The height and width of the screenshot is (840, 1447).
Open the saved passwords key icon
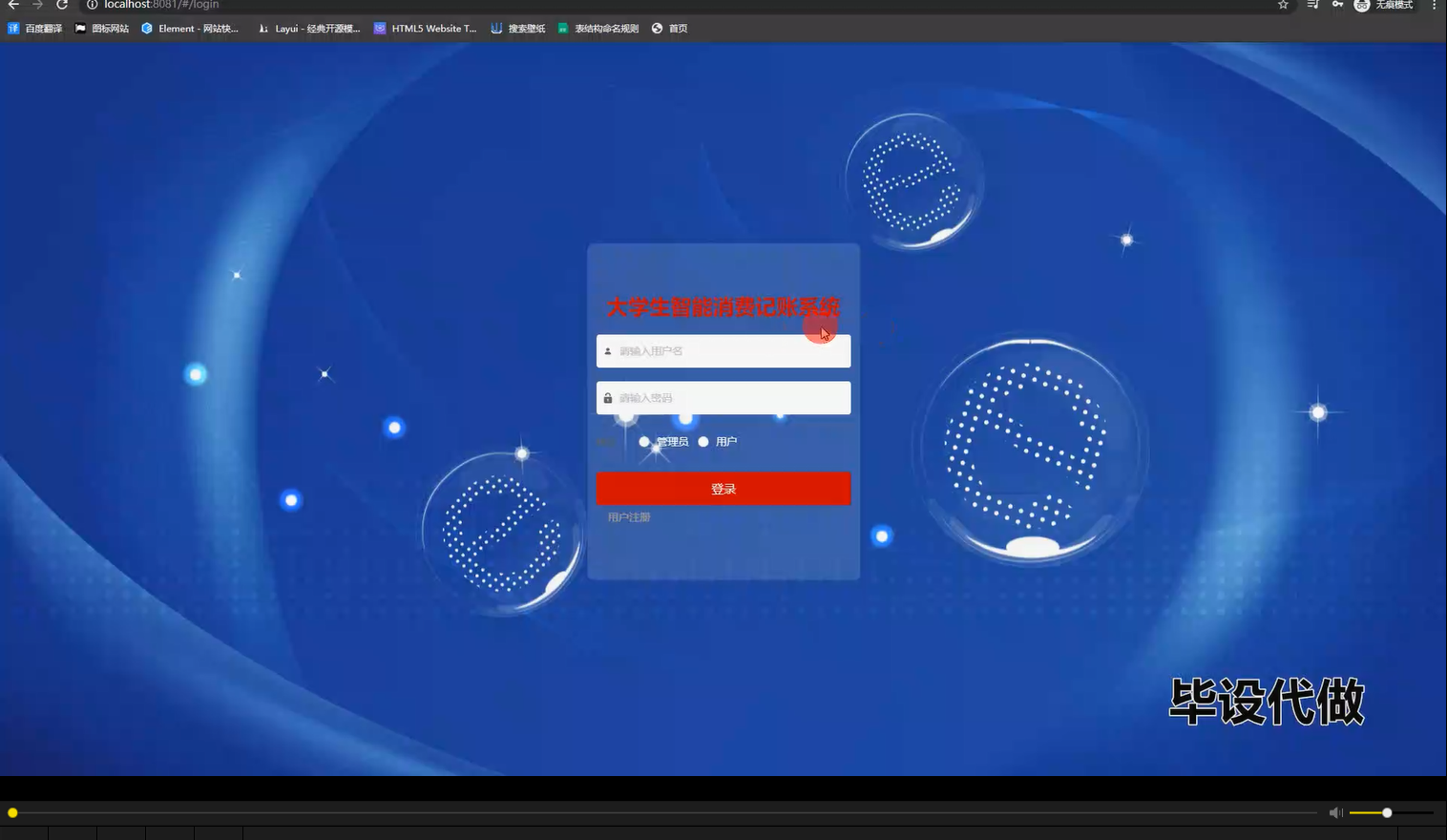[x=1338, y=5]
